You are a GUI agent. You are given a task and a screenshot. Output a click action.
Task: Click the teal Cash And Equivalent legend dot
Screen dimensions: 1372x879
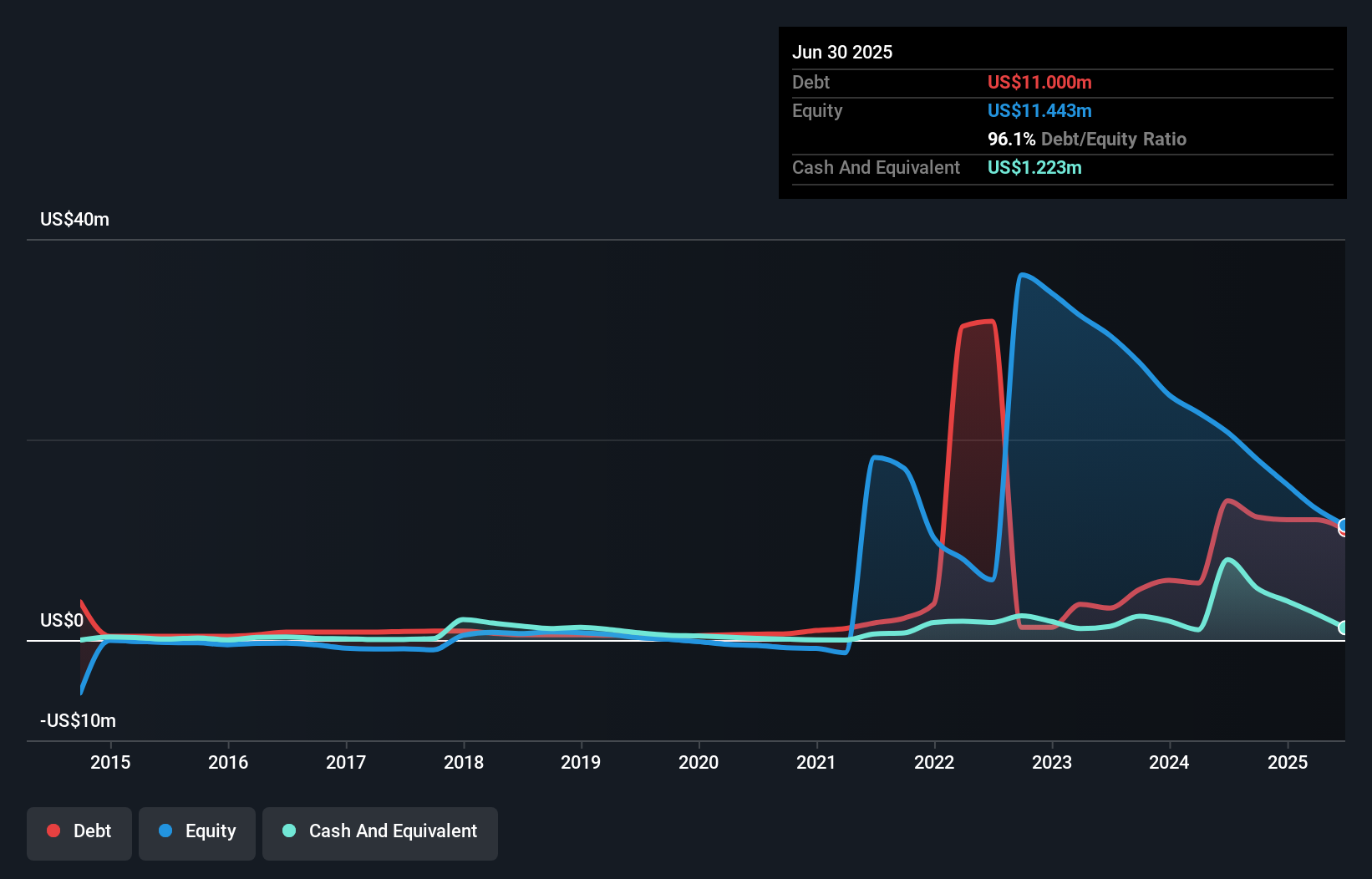[x=287, y=831]
